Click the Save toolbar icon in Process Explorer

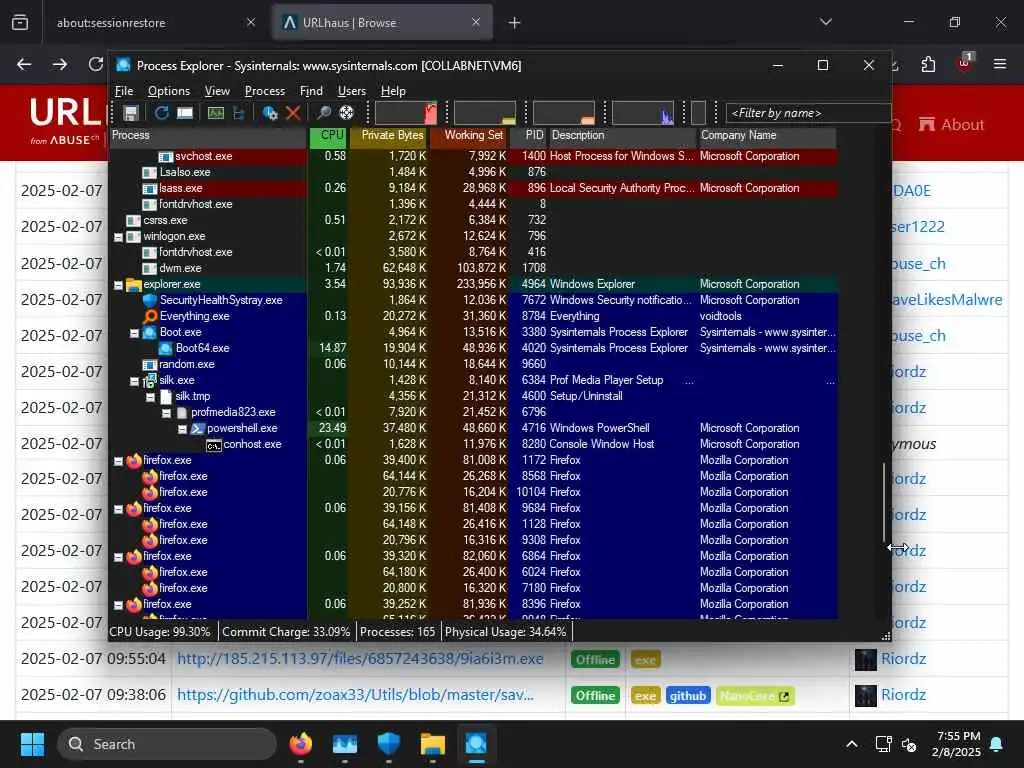coord(131,113)
